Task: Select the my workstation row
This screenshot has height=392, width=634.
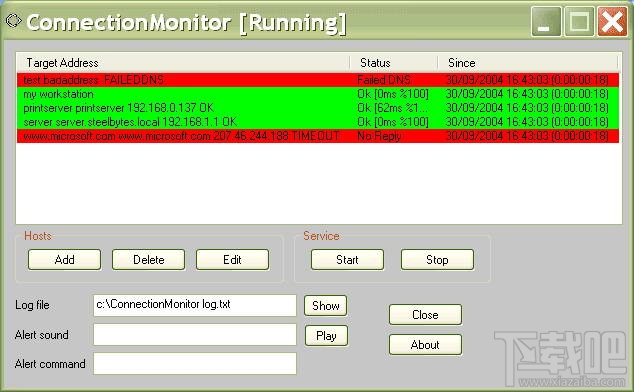Action: (318, 94)
